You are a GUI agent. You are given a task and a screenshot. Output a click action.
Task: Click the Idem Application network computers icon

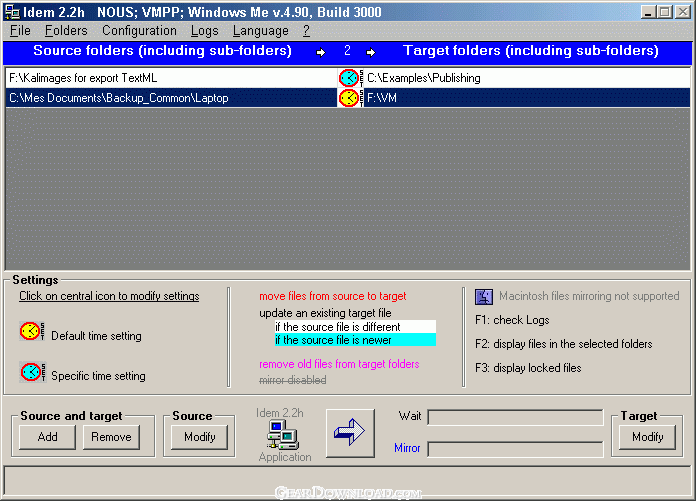pyautogui.click(x=283, y=434)
